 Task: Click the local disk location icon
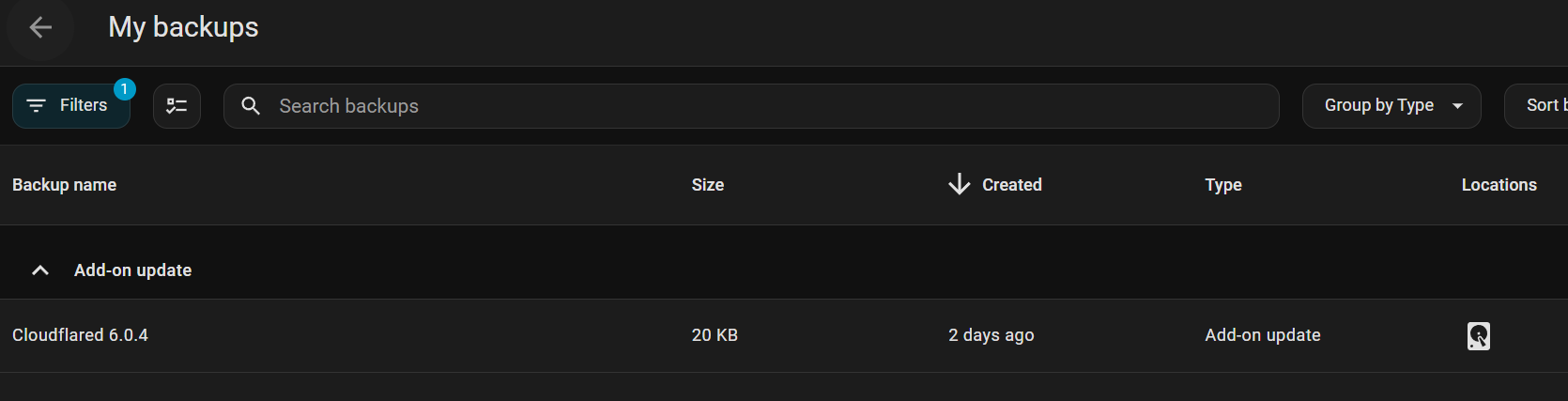coord(1478,335)
